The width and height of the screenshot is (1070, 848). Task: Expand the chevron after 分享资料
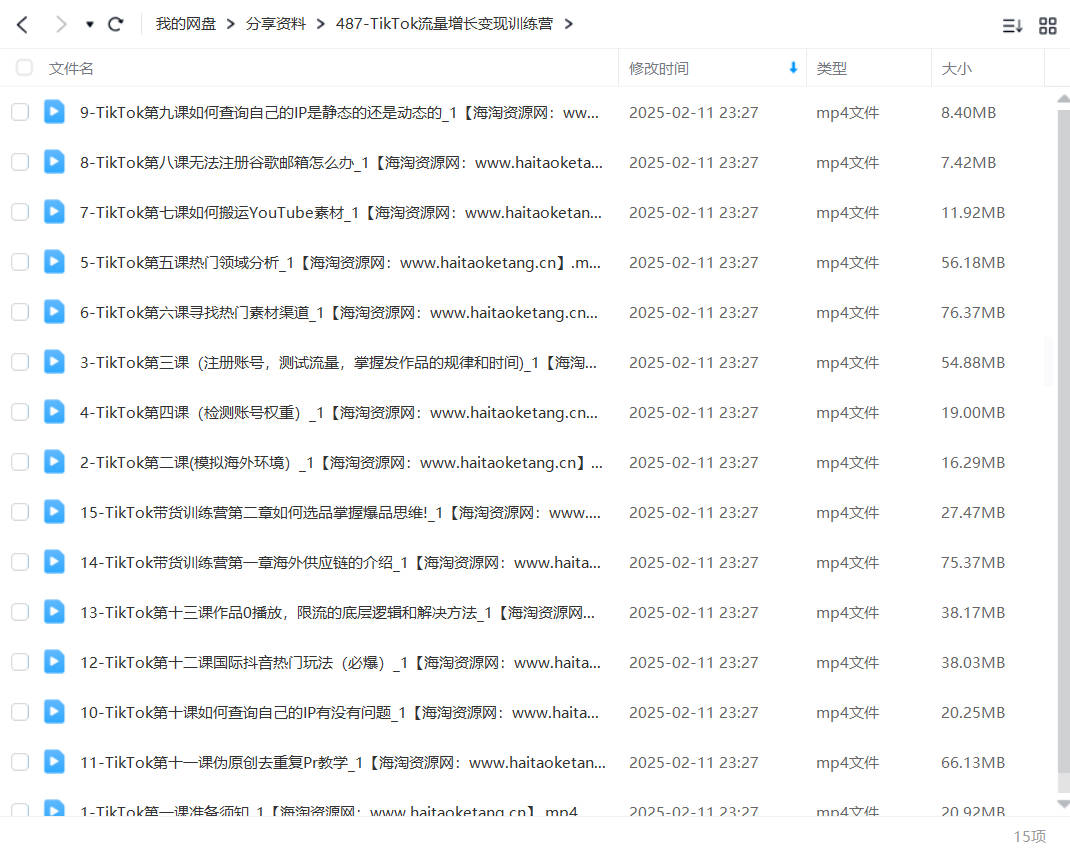pyautogui.click(x=321, y=25)
